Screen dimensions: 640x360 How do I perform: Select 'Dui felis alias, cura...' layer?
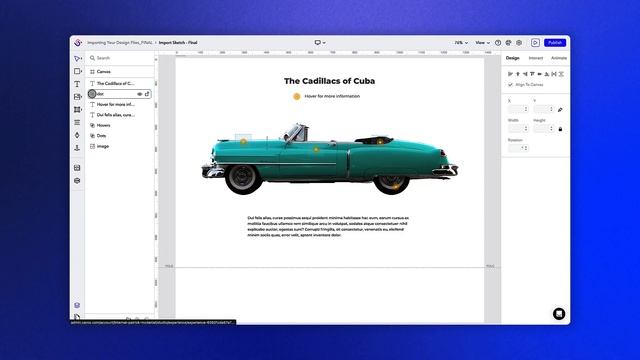[x=120, y=115]
